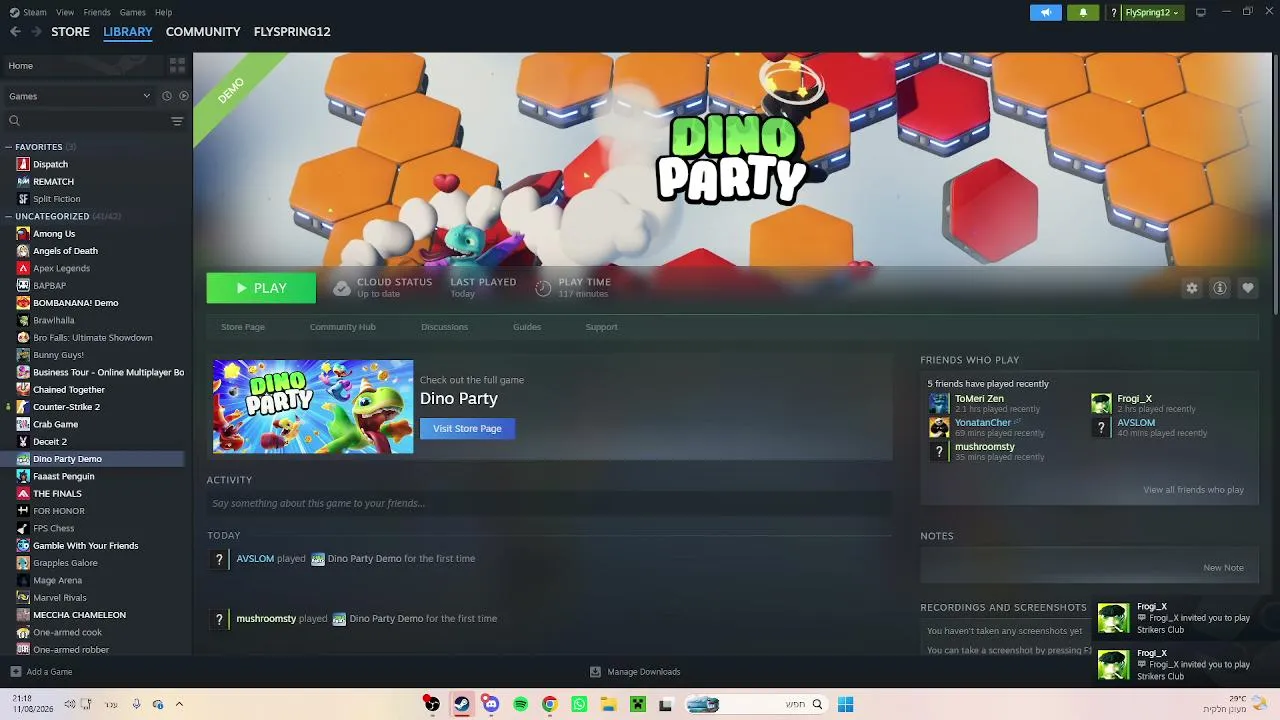Image resolution: width=1280 pixels, height=720 pixels.
Task: Open the Discussions link
Action: click(444, 327)
